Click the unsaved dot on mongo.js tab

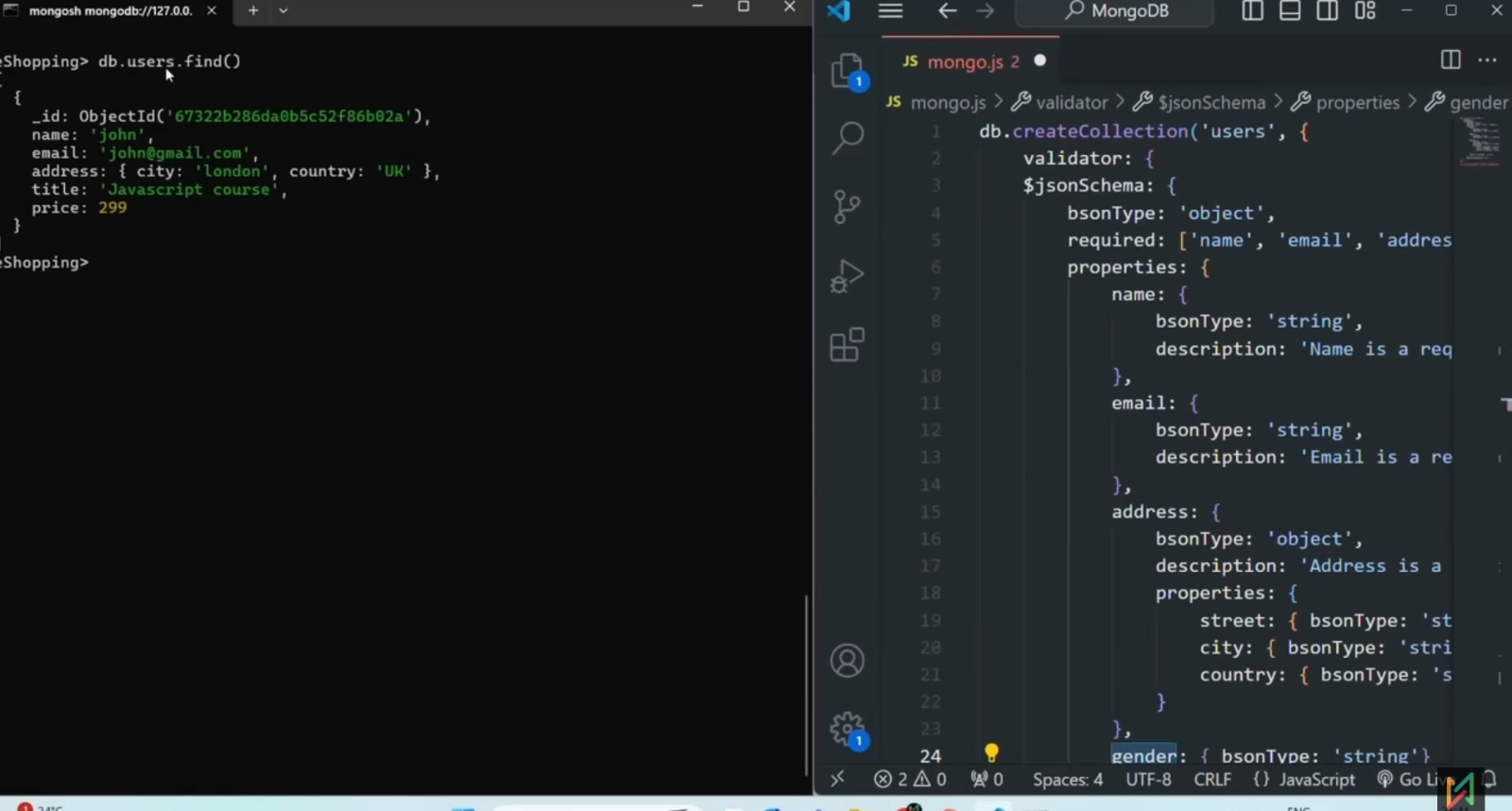click(1039, 60)
